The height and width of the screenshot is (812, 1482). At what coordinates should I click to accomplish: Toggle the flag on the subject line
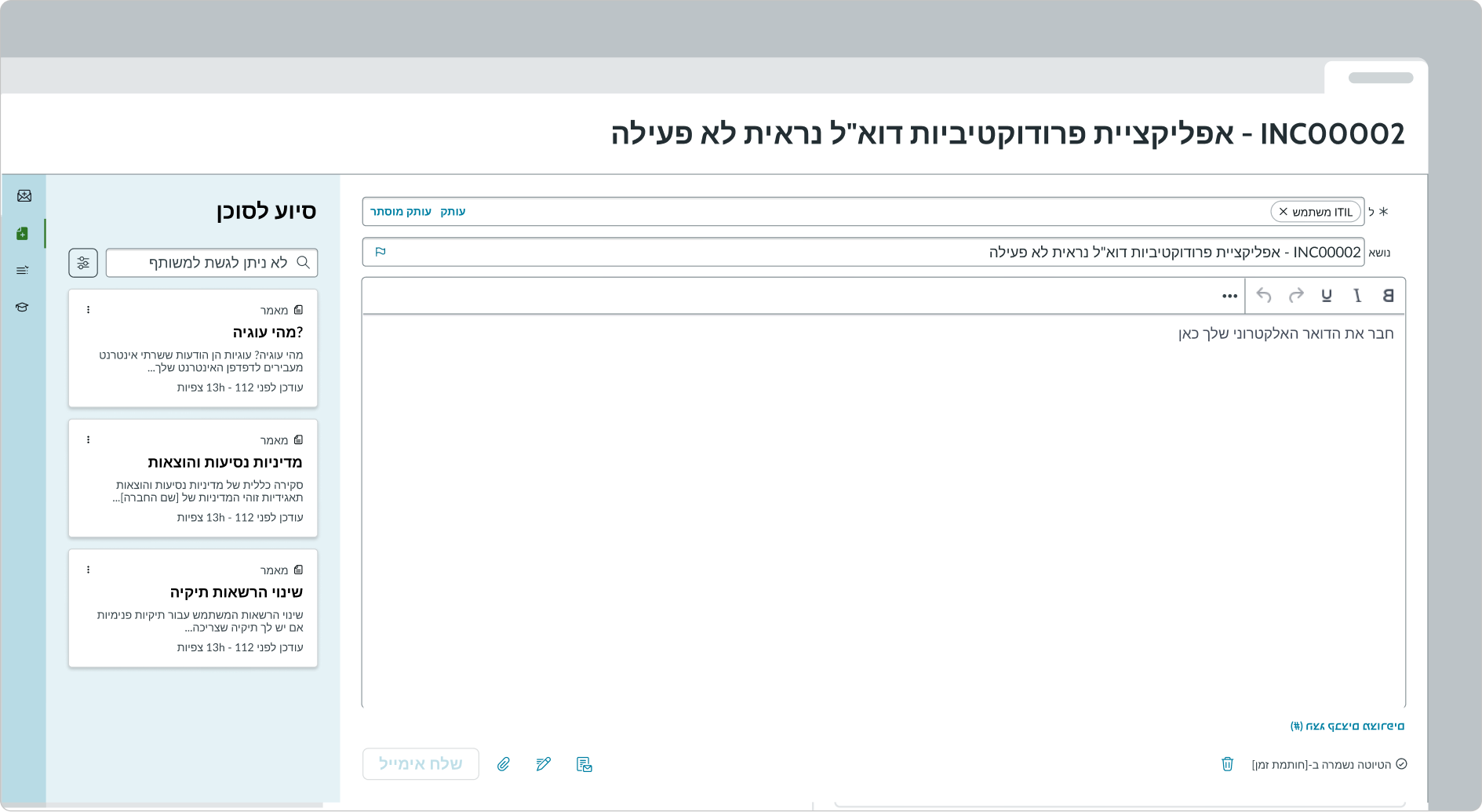(x=382, y=253)
